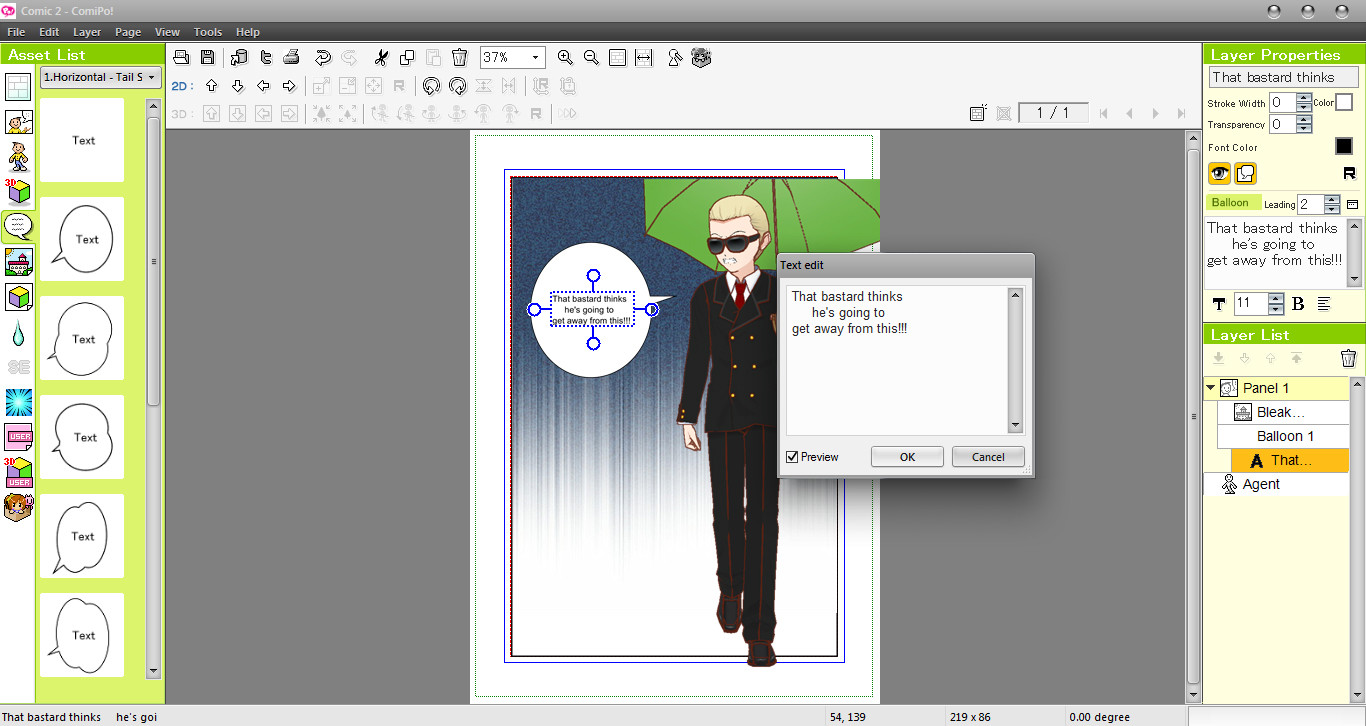Open the Tools menu
The width and height of the screenshot is (1366, 726).
208,31
